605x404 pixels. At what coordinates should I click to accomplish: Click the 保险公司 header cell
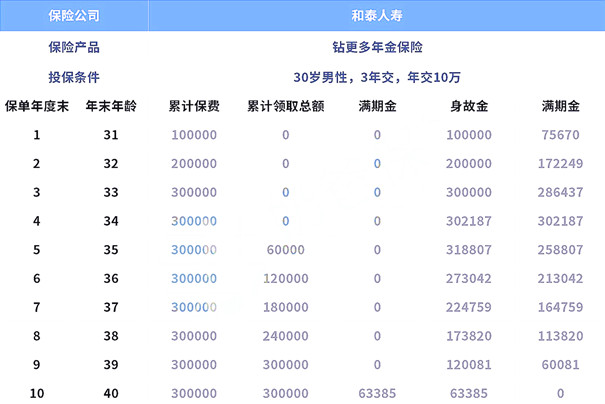(x=74, y=15)
